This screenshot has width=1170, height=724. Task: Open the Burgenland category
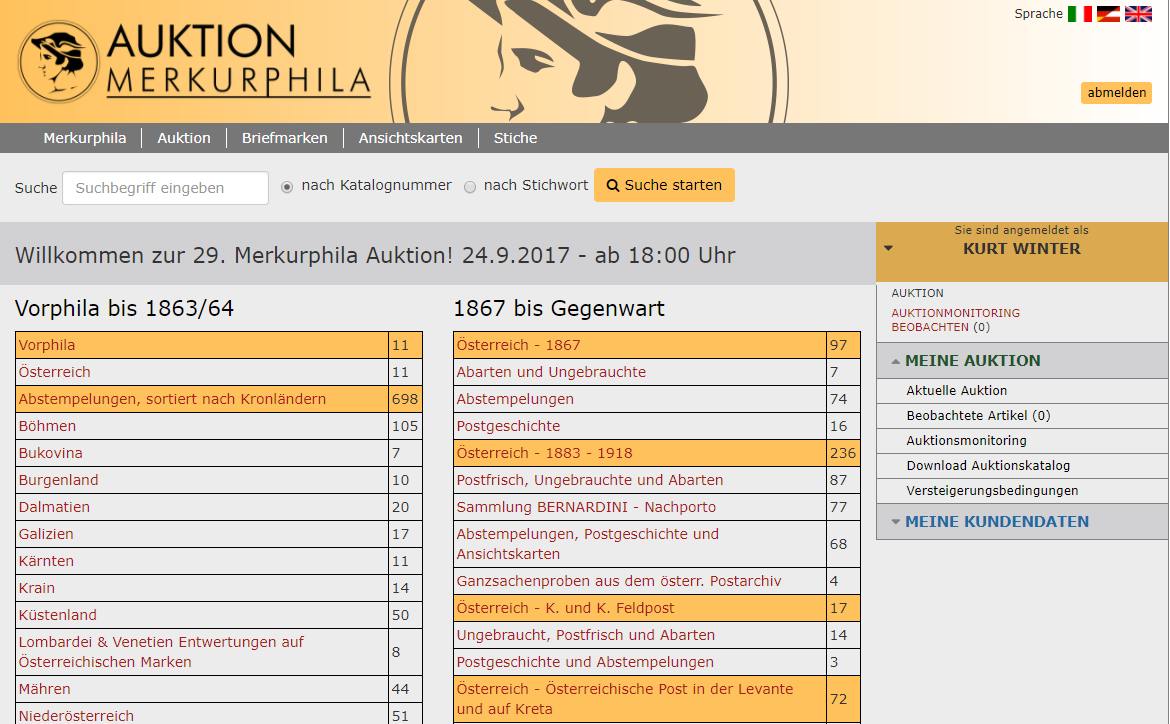[x=58, y=480]
